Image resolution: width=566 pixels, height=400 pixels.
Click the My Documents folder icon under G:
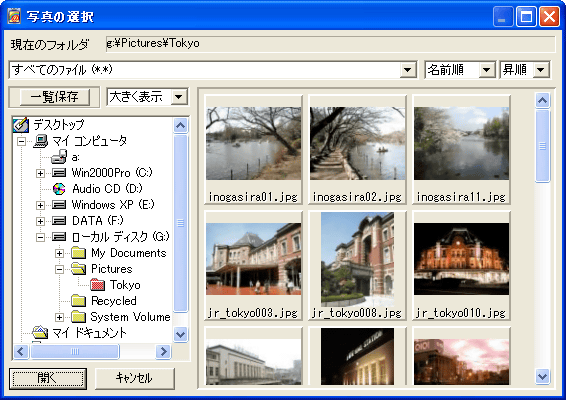(x=78, y=253)
